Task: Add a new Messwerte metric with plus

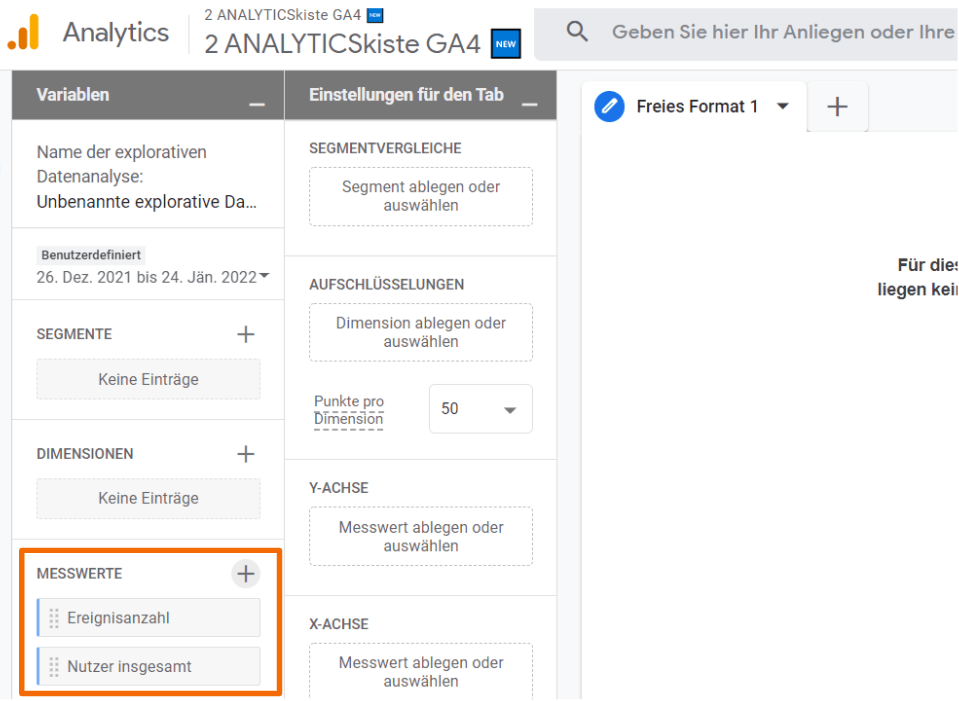Action: point(245,574)
